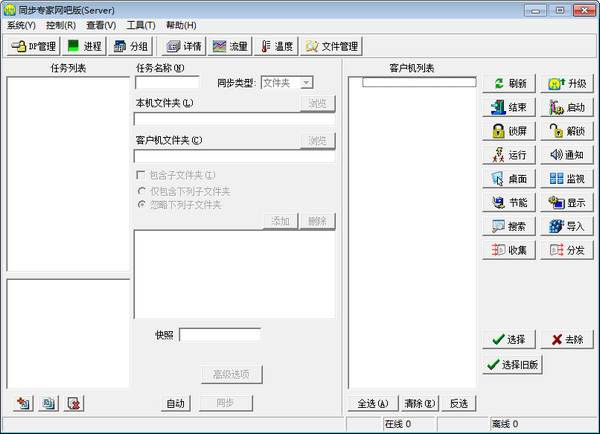Click the 快照 snapshot text field
Viewport: 600px width, 434px height.
(x=219, y=335)
